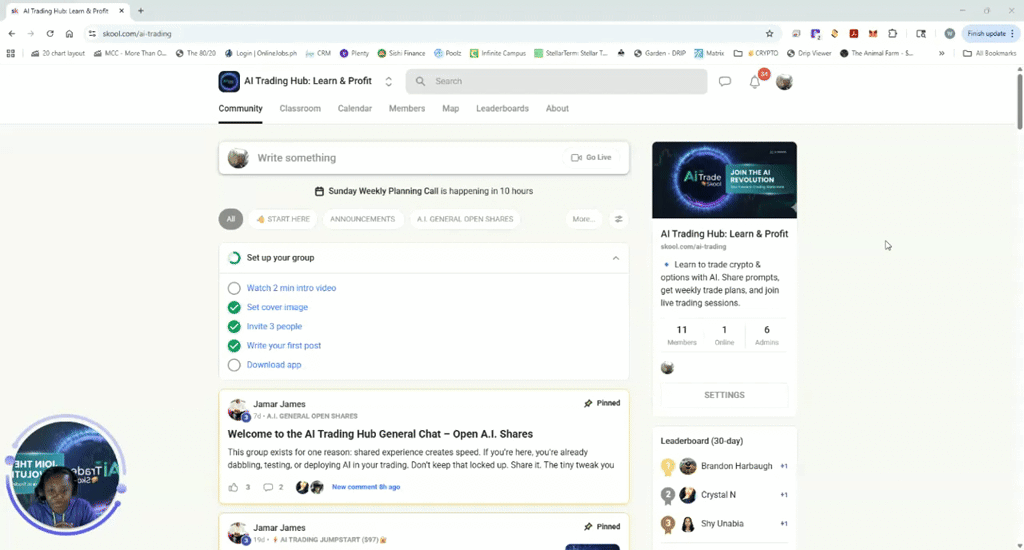Open the CRYPTO bookmarks folder
Screen dimensions: 1024x550
pos(756,53)
